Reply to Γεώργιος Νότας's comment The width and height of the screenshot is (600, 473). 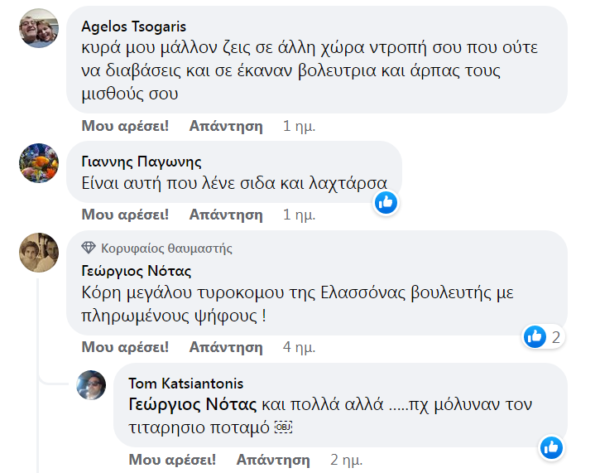(226, 347)
